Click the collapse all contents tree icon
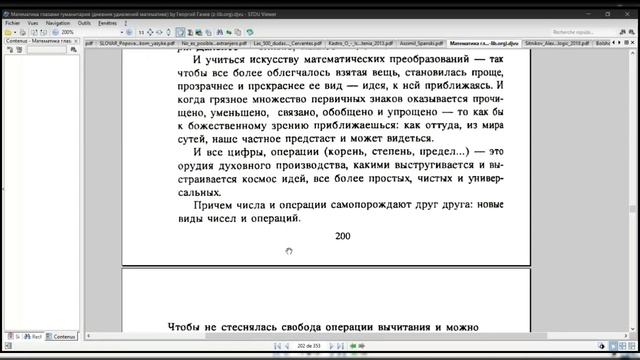640x360 pixels. (19, 50)
